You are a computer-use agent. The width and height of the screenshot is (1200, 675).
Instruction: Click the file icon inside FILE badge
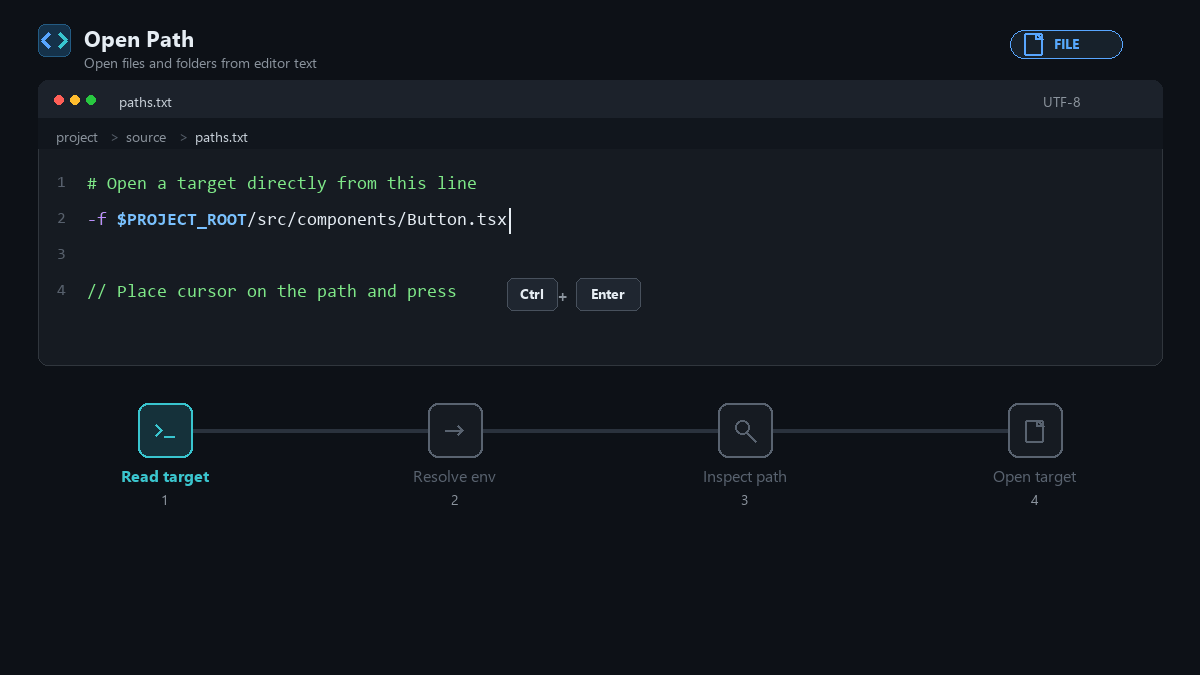click(1034, 44)
